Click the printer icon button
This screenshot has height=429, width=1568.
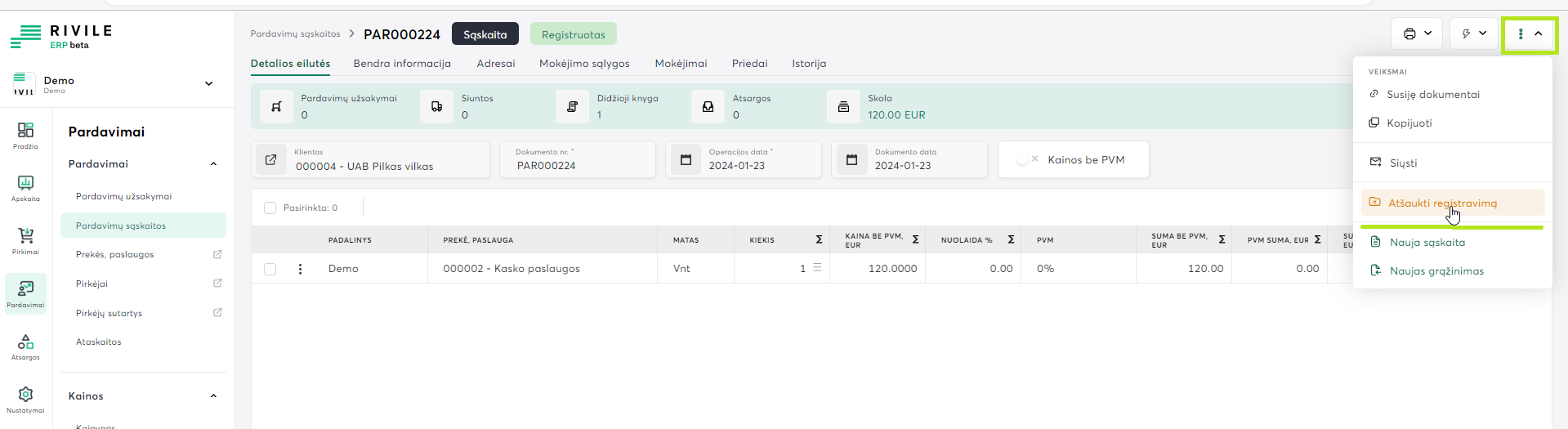click(x=1416, y=34)
